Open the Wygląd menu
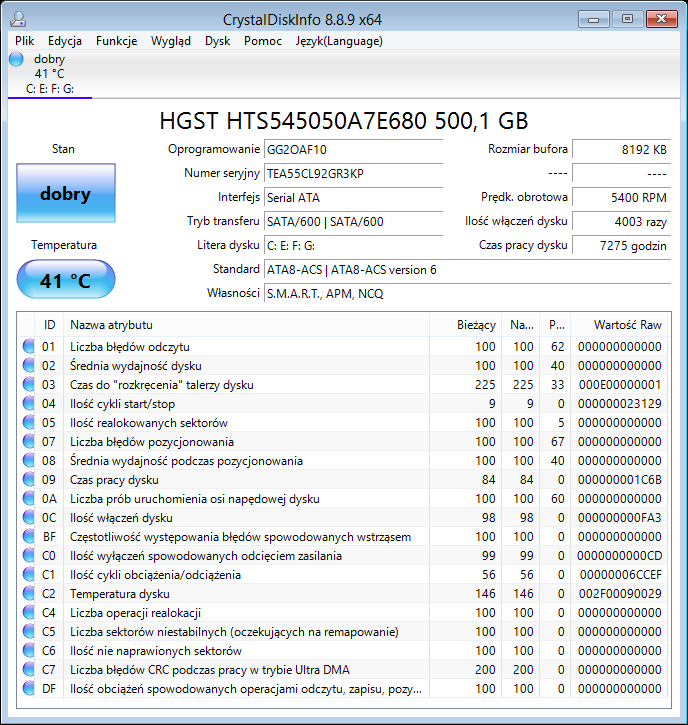Viewport: 688px width, 725px height. click(171, 41)
